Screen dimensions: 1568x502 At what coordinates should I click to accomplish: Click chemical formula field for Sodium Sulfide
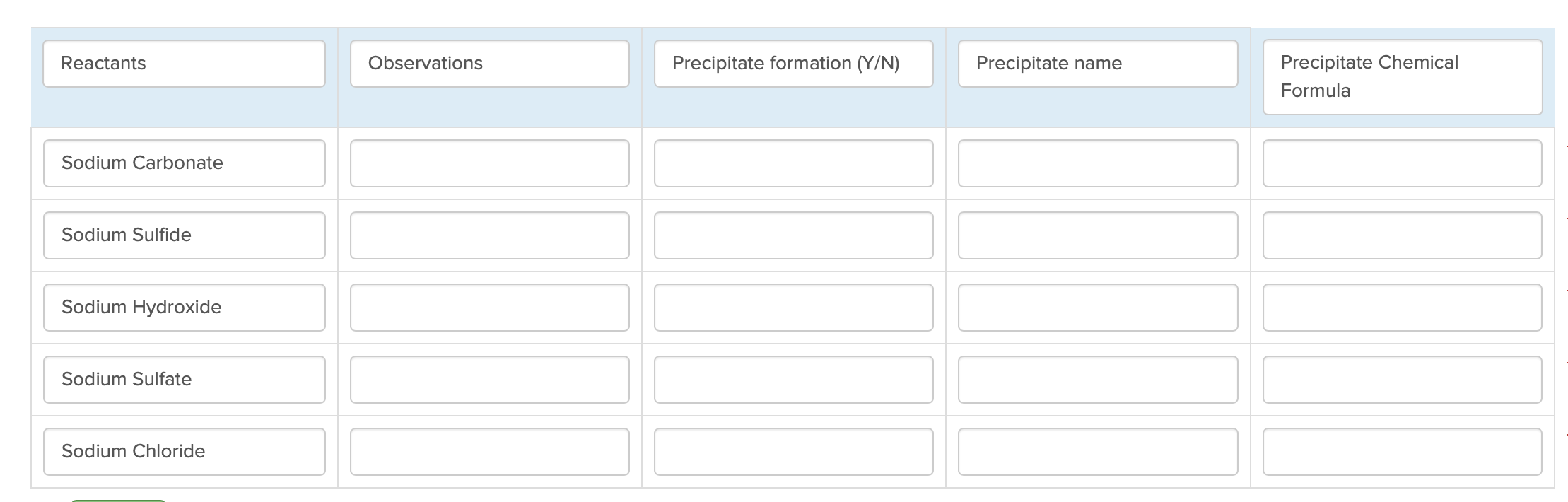click(1402, 235)
